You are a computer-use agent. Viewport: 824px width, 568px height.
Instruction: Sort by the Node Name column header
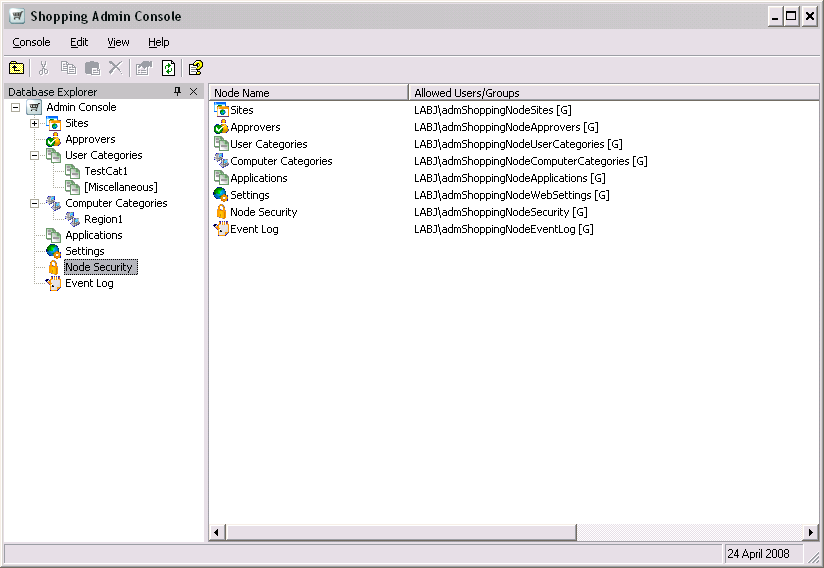[308, 93]
